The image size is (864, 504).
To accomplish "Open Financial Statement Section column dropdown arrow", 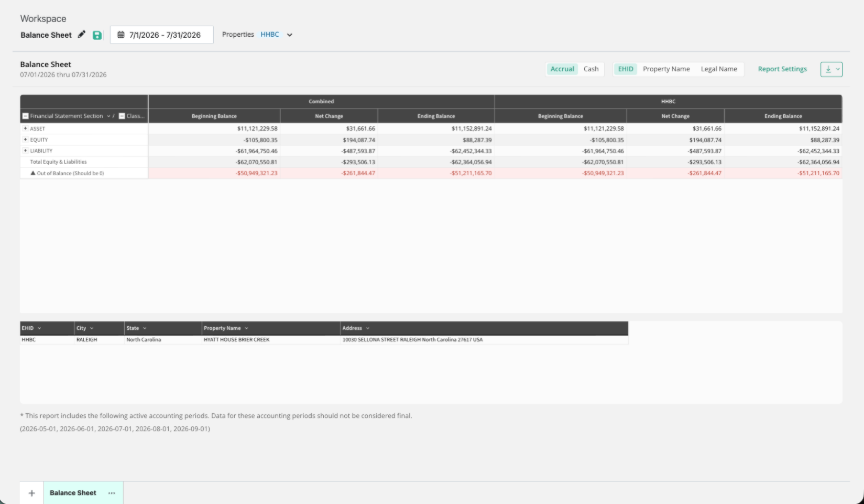I will [108, 116].
